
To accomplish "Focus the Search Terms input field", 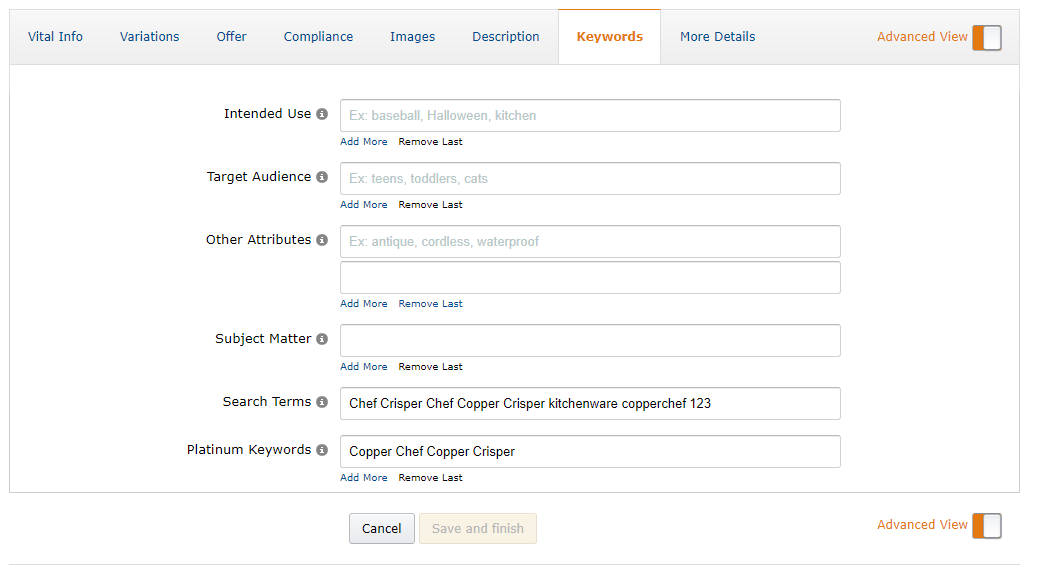I will pyautogui.click(x=590, y=404).
